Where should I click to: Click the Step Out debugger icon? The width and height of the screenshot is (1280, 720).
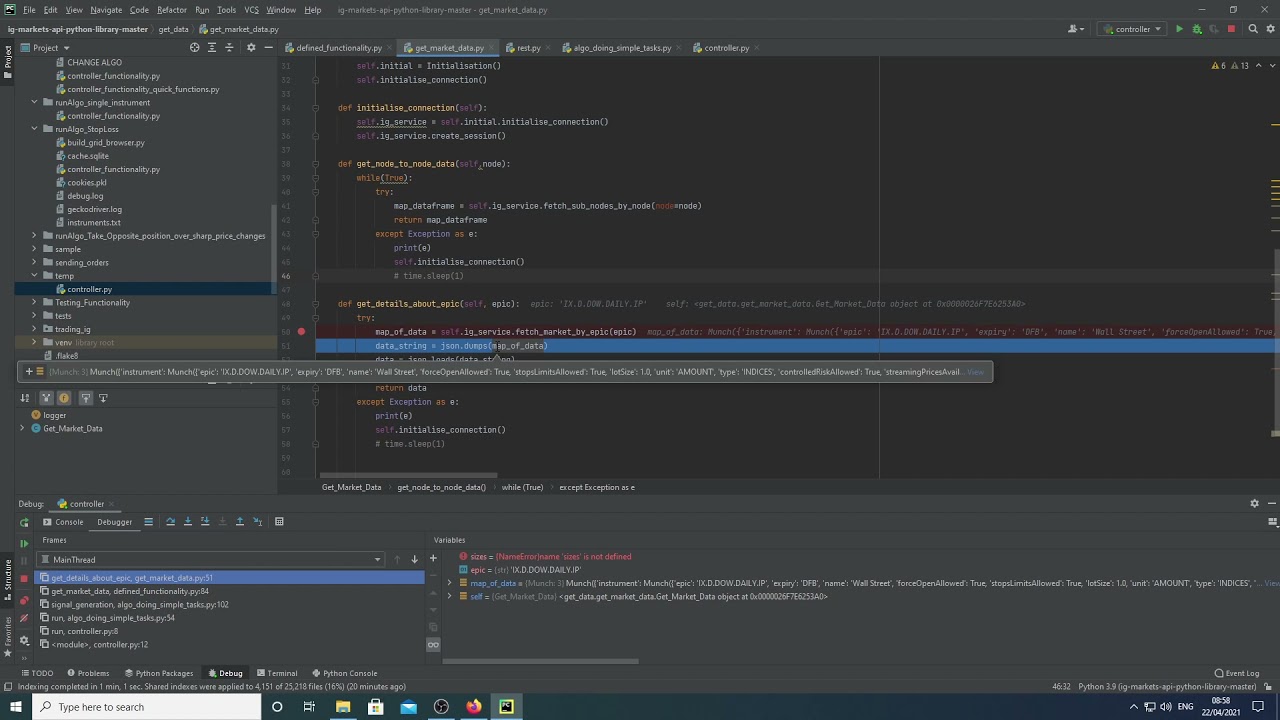click(x=239, y=522)
